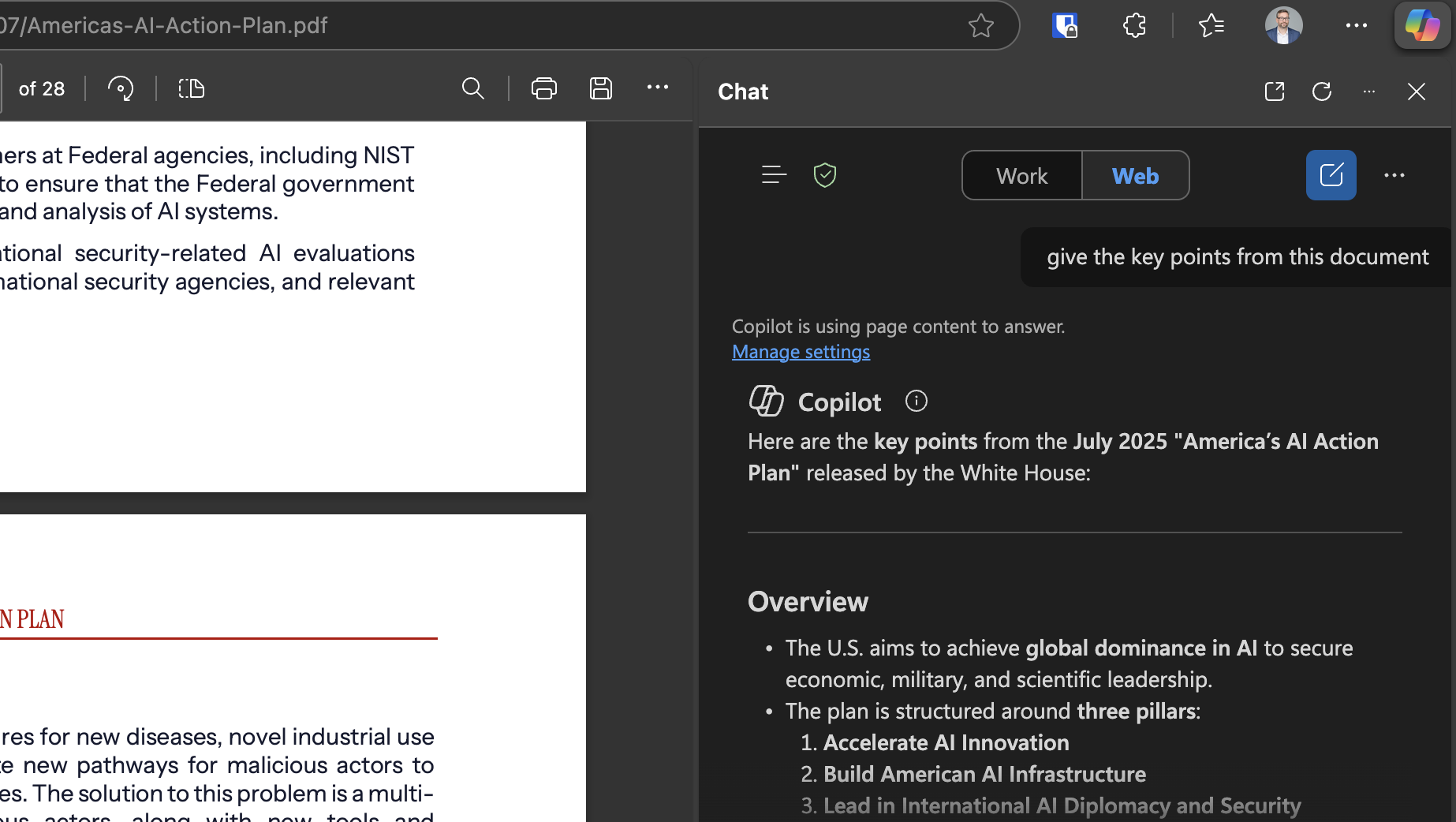Open PDF toolbar more options
The width and height of the screenshot is (1456, 822).
pos(658,88)
